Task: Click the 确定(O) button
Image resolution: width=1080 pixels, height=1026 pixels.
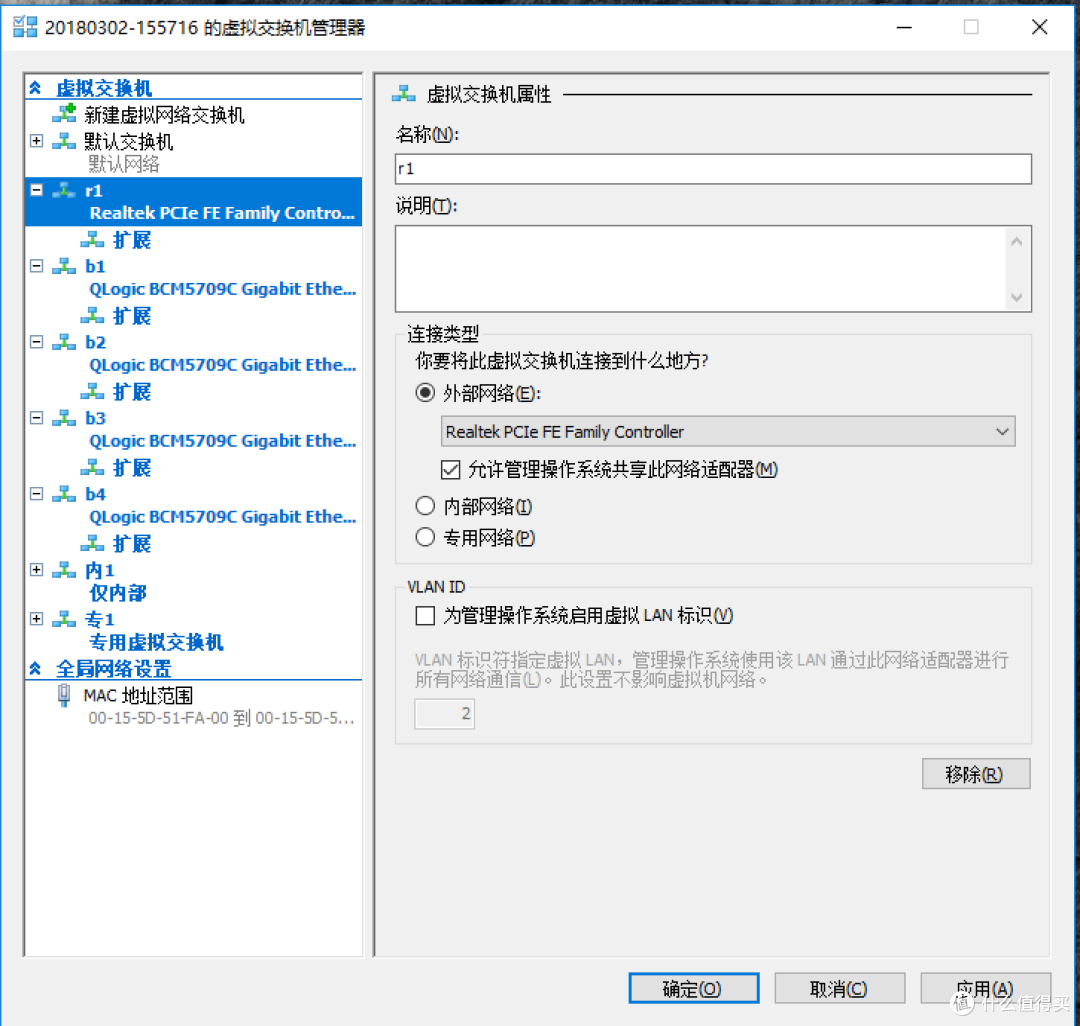Action: point(694,989)
